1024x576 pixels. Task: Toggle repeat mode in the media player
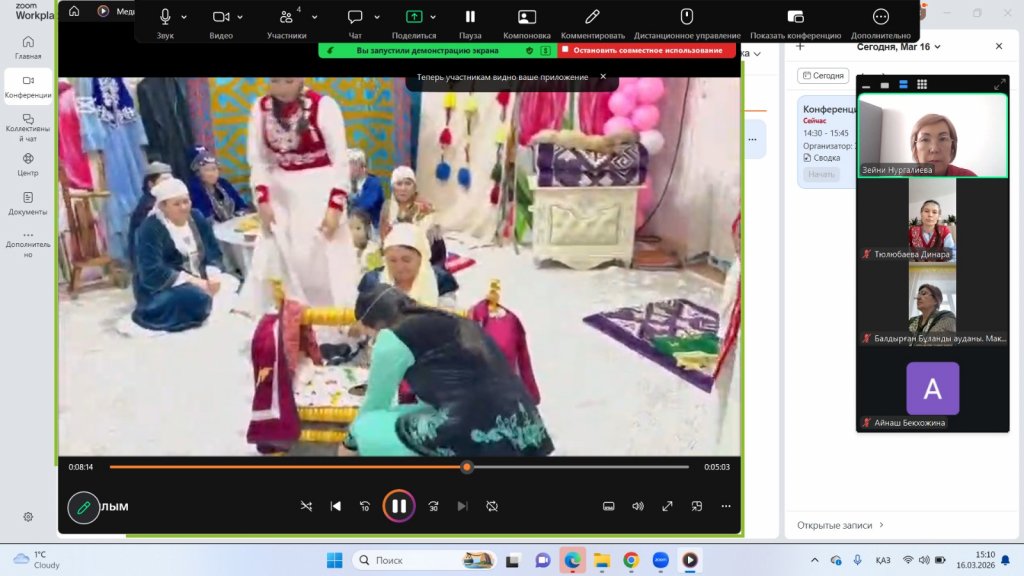[492, 506]
